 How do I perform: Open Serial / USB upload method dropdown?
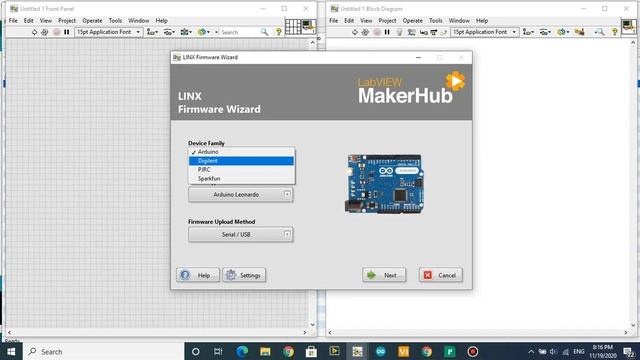pyautogui.click(x=241, y=235)
